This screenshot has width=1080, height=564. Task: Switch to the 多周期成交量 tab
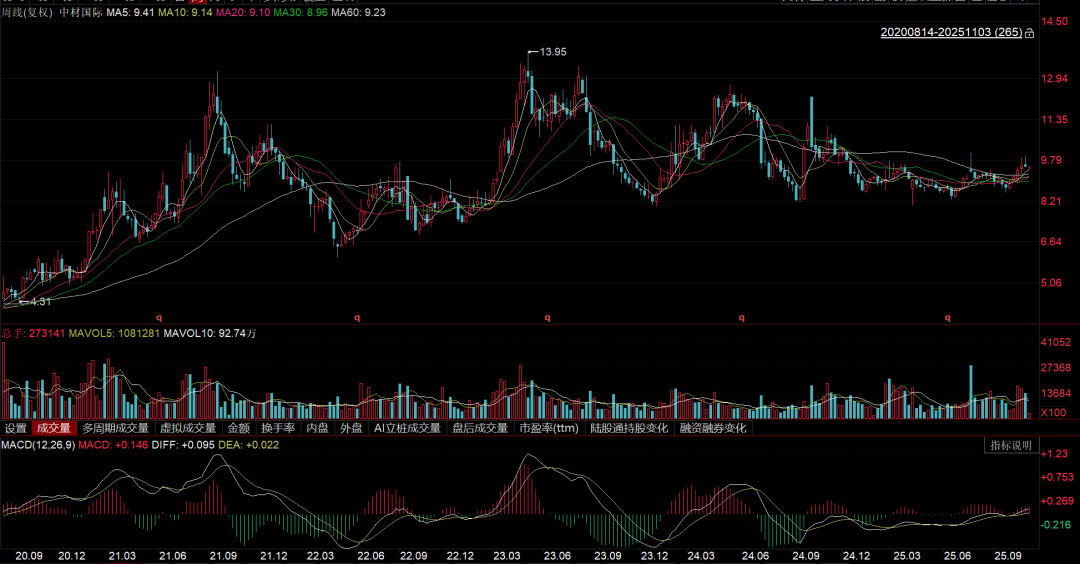pos(116,428)
